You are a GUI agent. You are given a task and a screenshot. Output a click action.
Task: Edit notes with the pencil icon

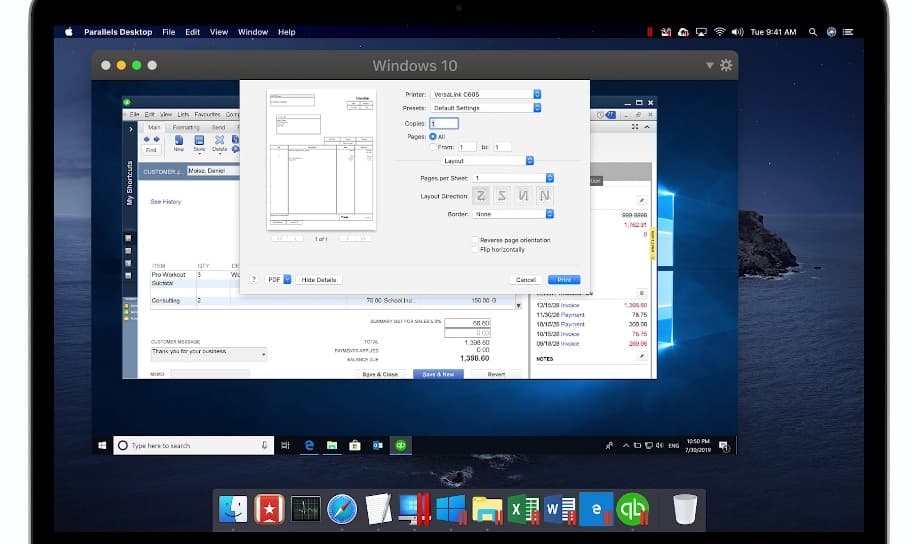(x=642, y=356)
